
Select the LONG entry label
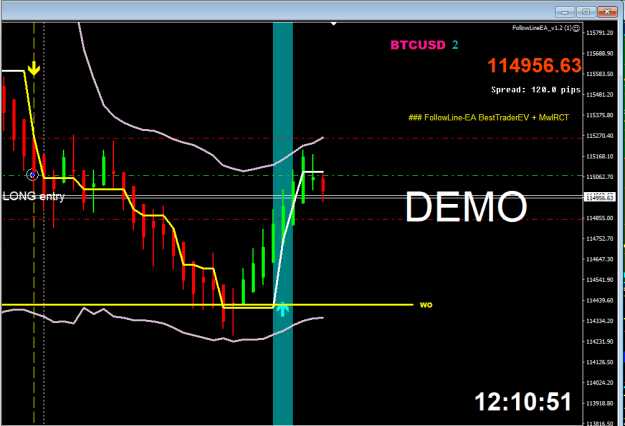point(33,196)
